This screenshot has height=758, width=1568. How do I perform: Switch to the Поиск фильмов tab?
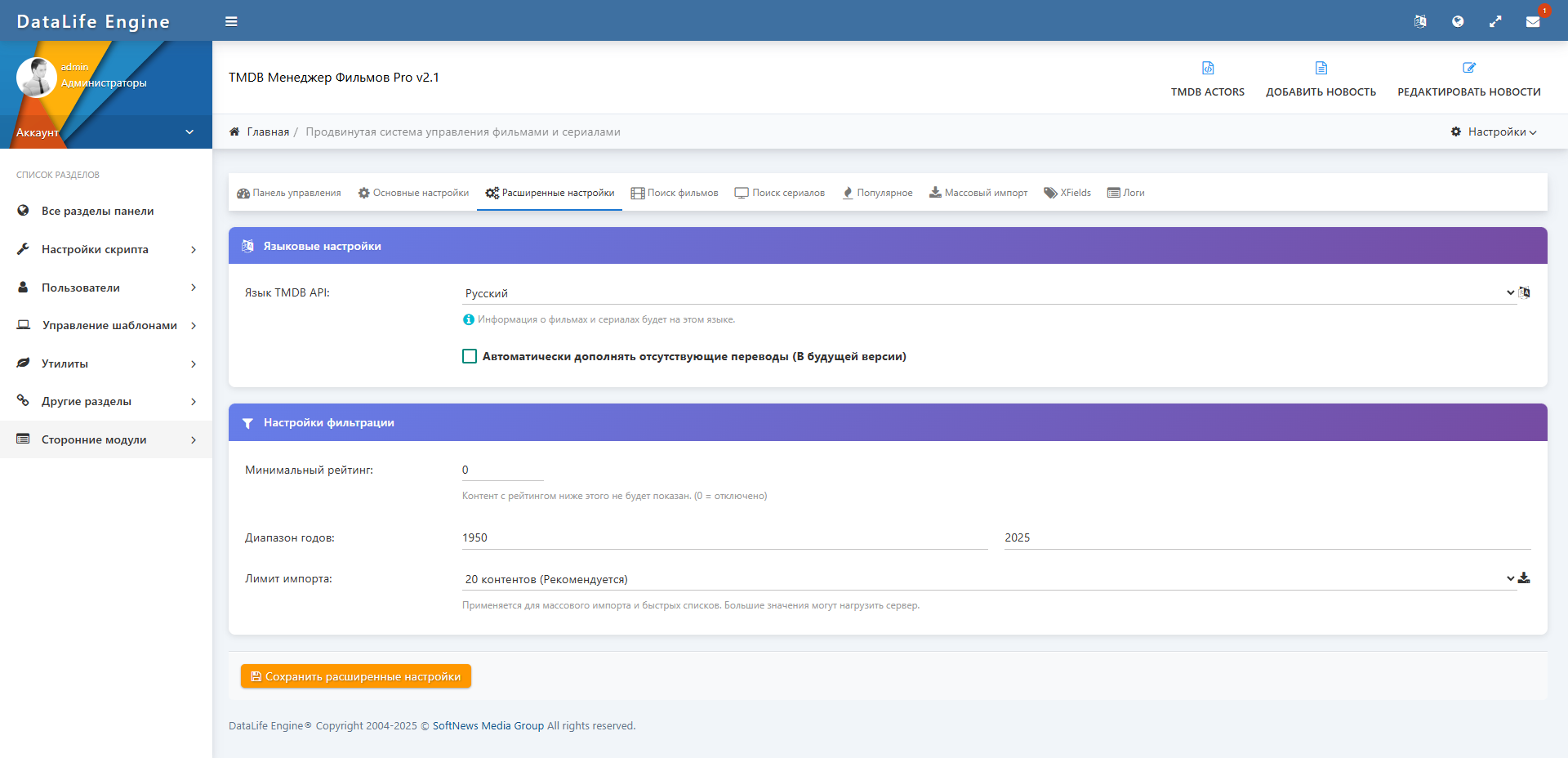pos(675,193)
